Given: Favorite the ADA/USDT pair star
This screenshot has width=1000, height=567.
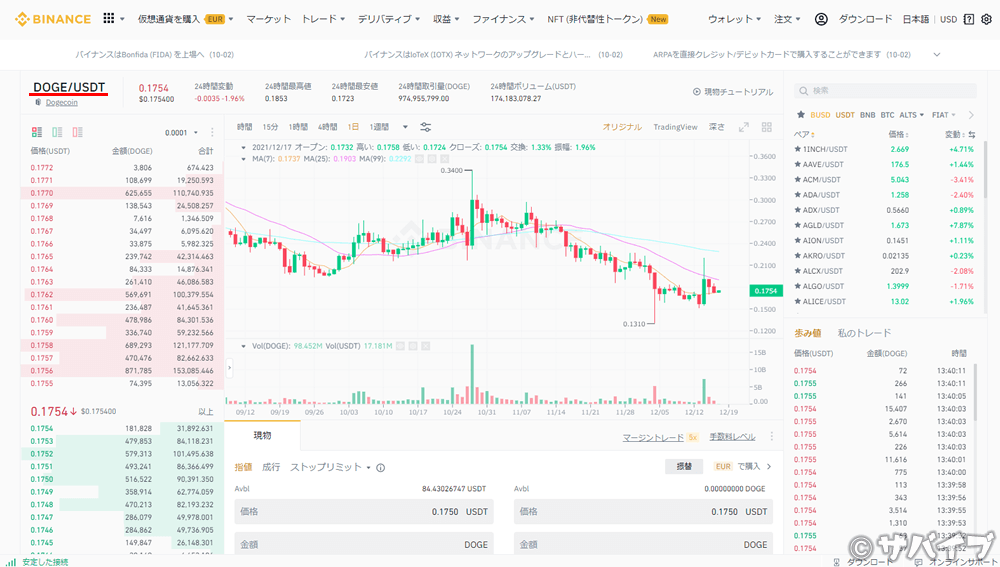Looking at the screenshot, I should (797, 195).
